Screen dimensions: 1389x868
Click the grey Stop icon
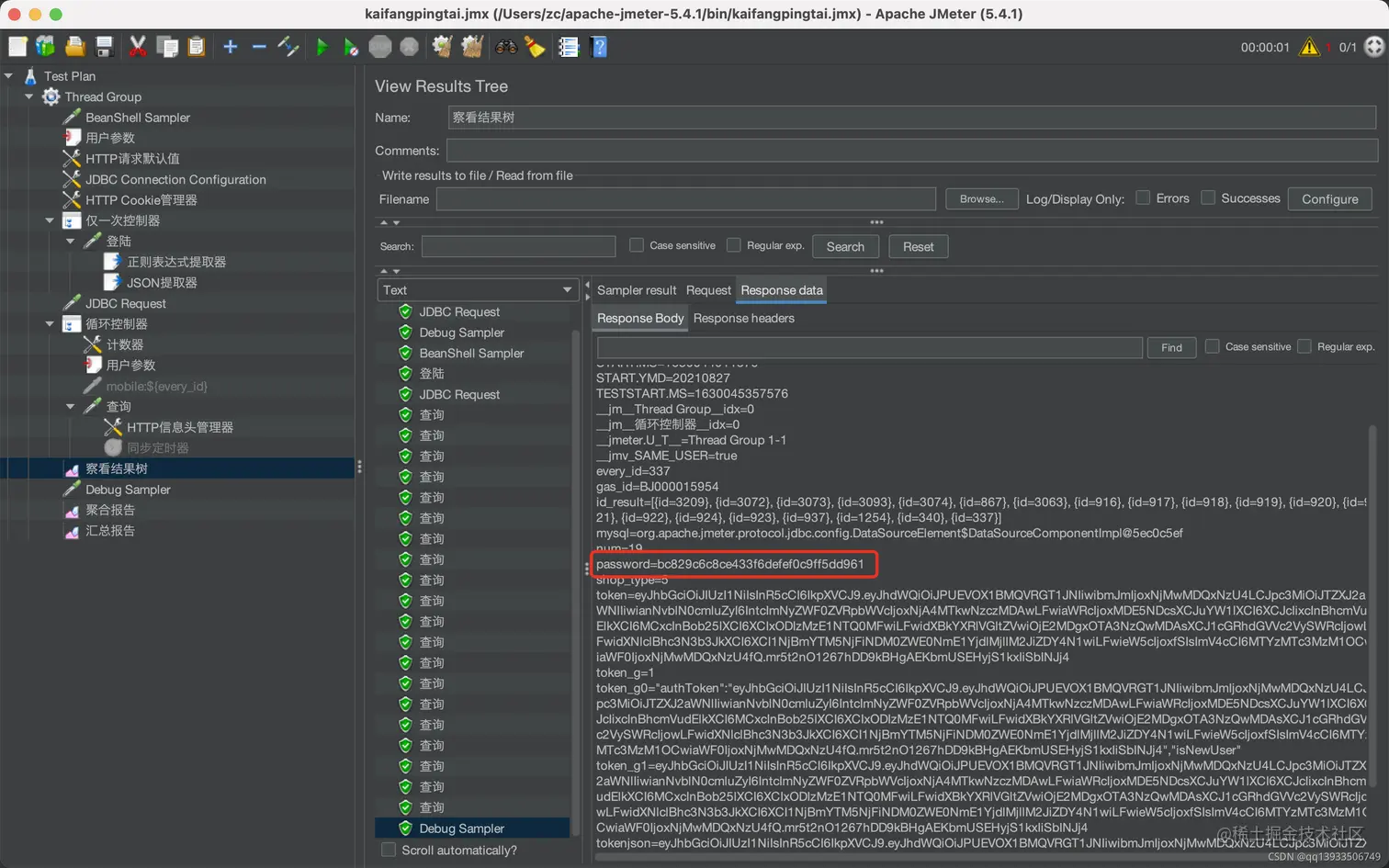pos(380,46)
